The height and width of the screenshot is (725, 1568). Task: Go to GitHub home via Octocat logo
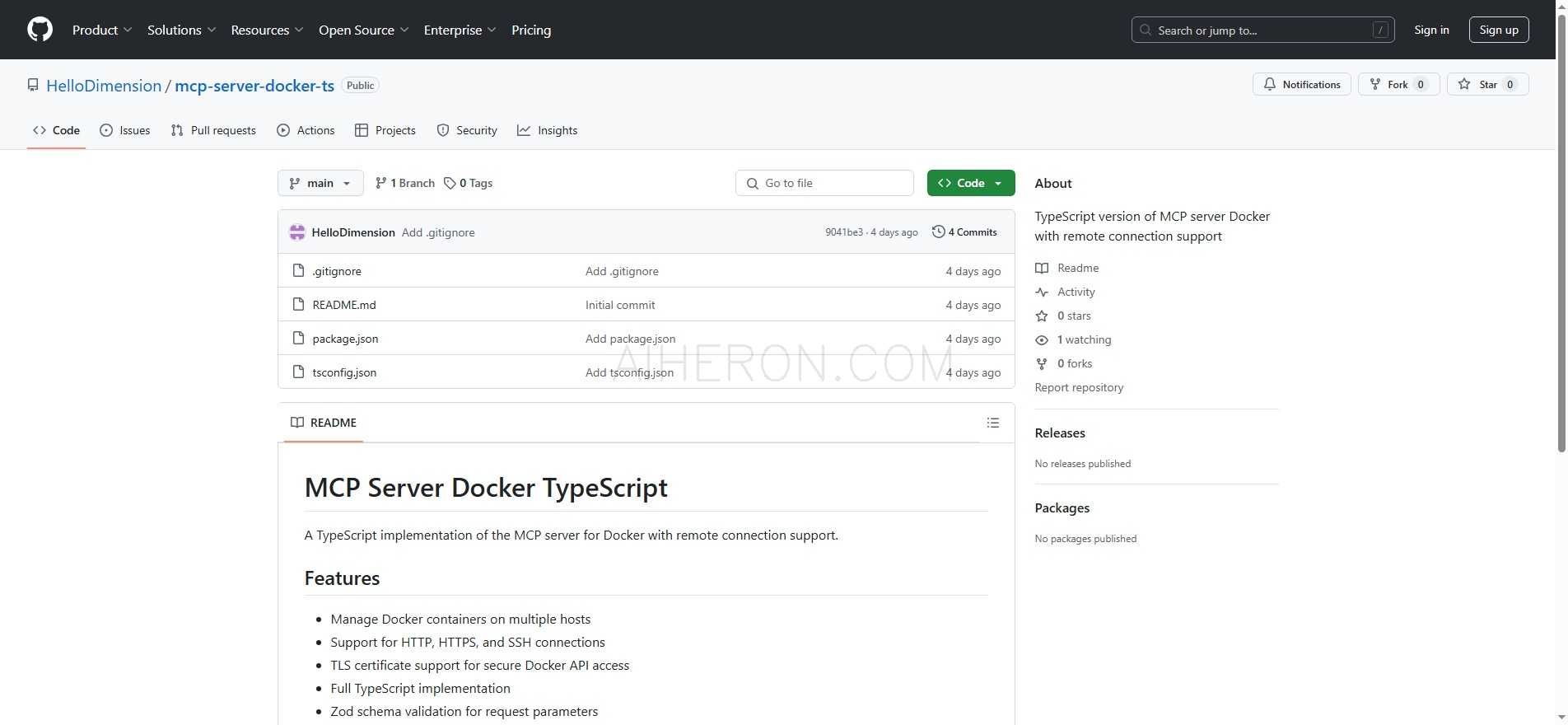40,30
